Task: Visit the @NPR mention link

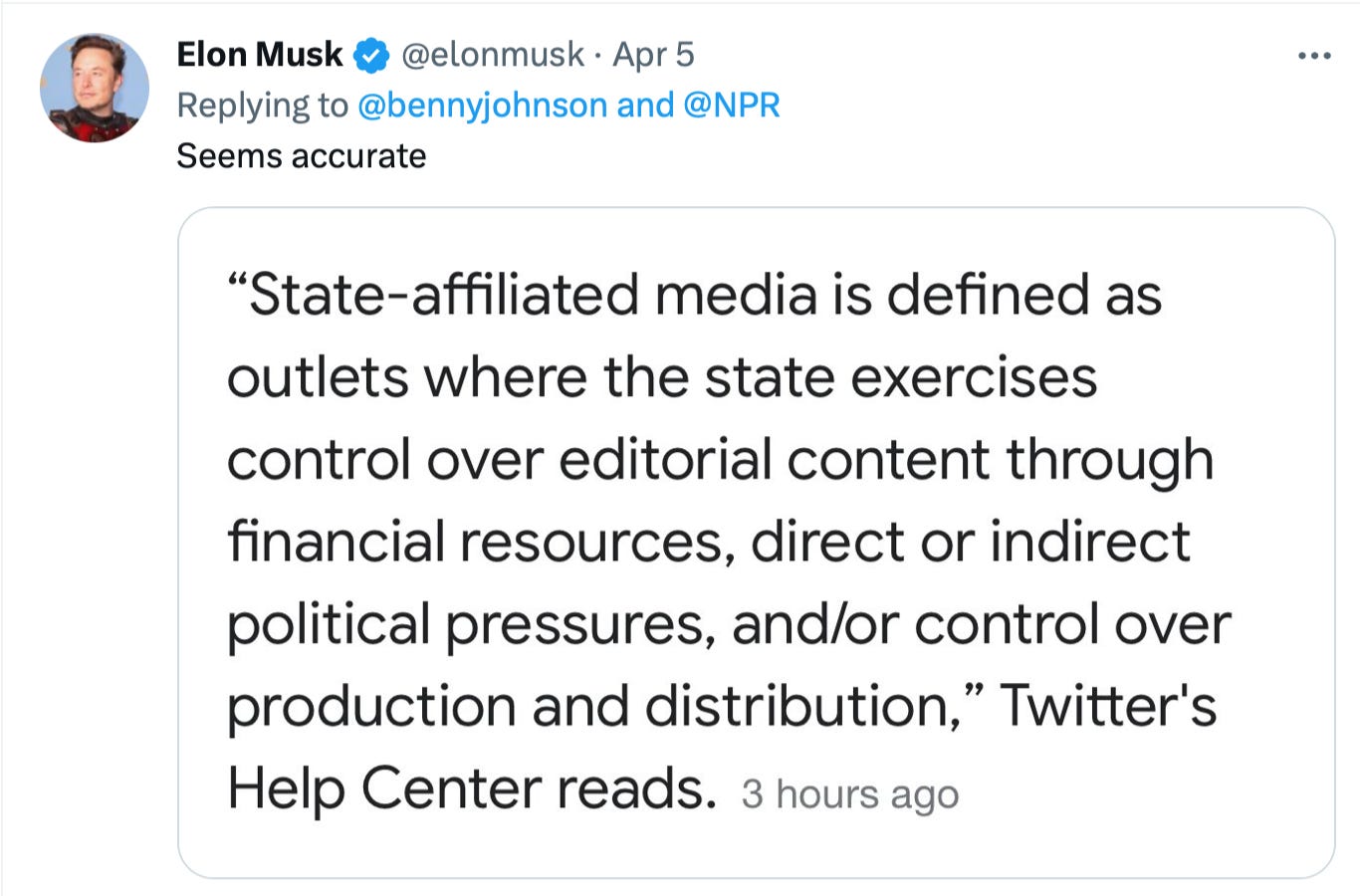Action: coord(732,106)
